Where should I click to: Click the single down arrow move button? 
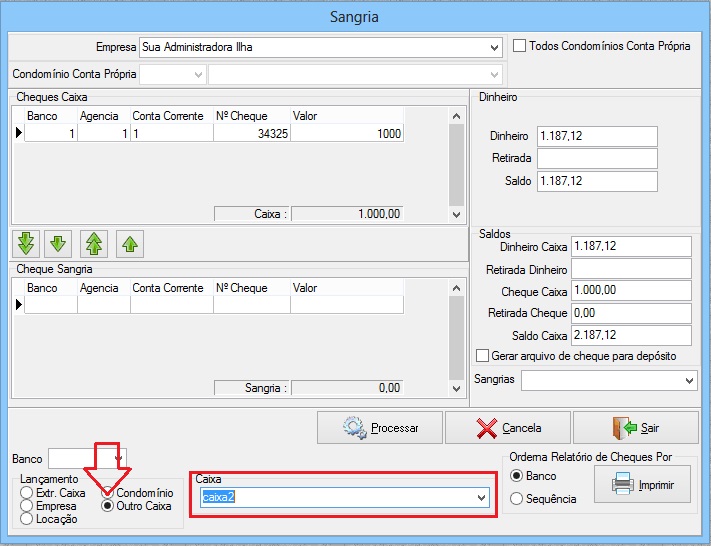click(x=58, y=244)
